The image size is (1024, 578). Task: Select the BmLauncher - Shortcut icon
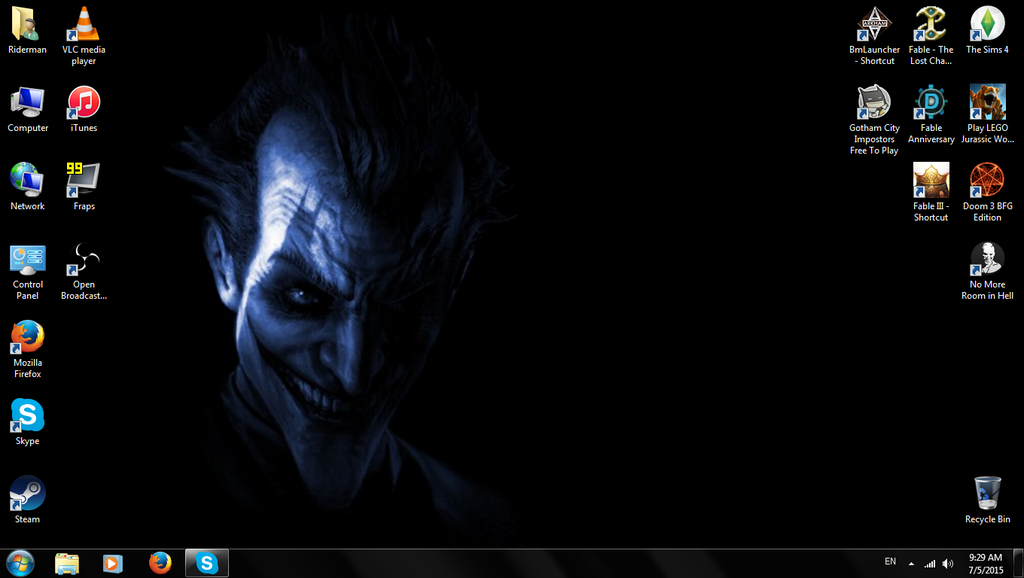pos(874,36)
